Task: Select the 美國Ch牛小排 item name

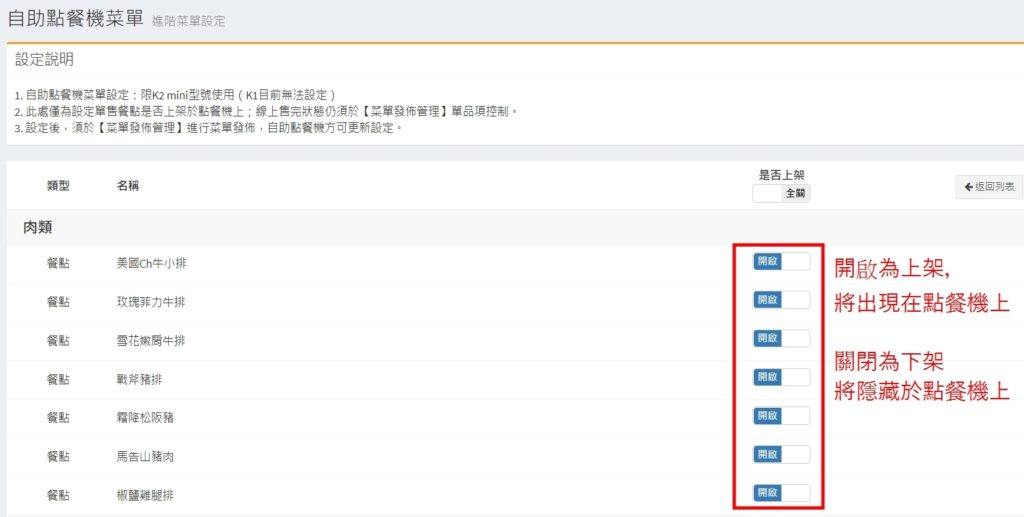Action: (x=151, y=263)
